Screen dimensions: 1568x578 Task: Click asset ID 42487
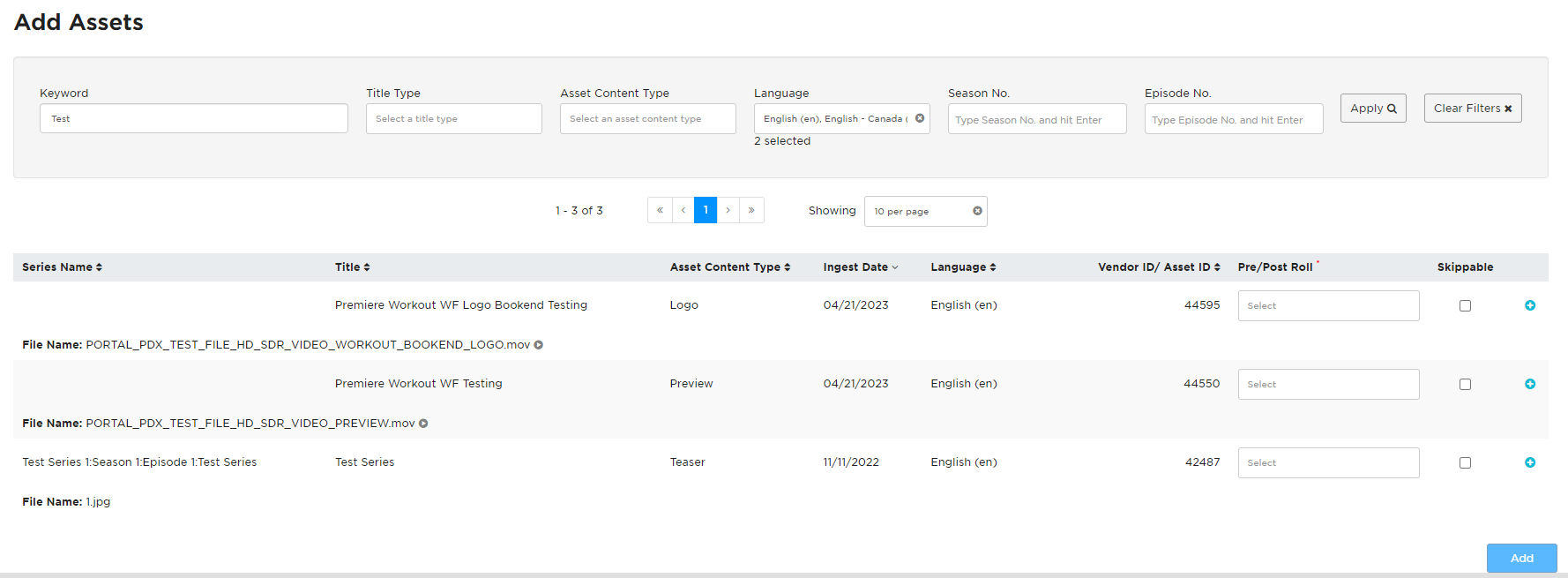[1202, 462]
